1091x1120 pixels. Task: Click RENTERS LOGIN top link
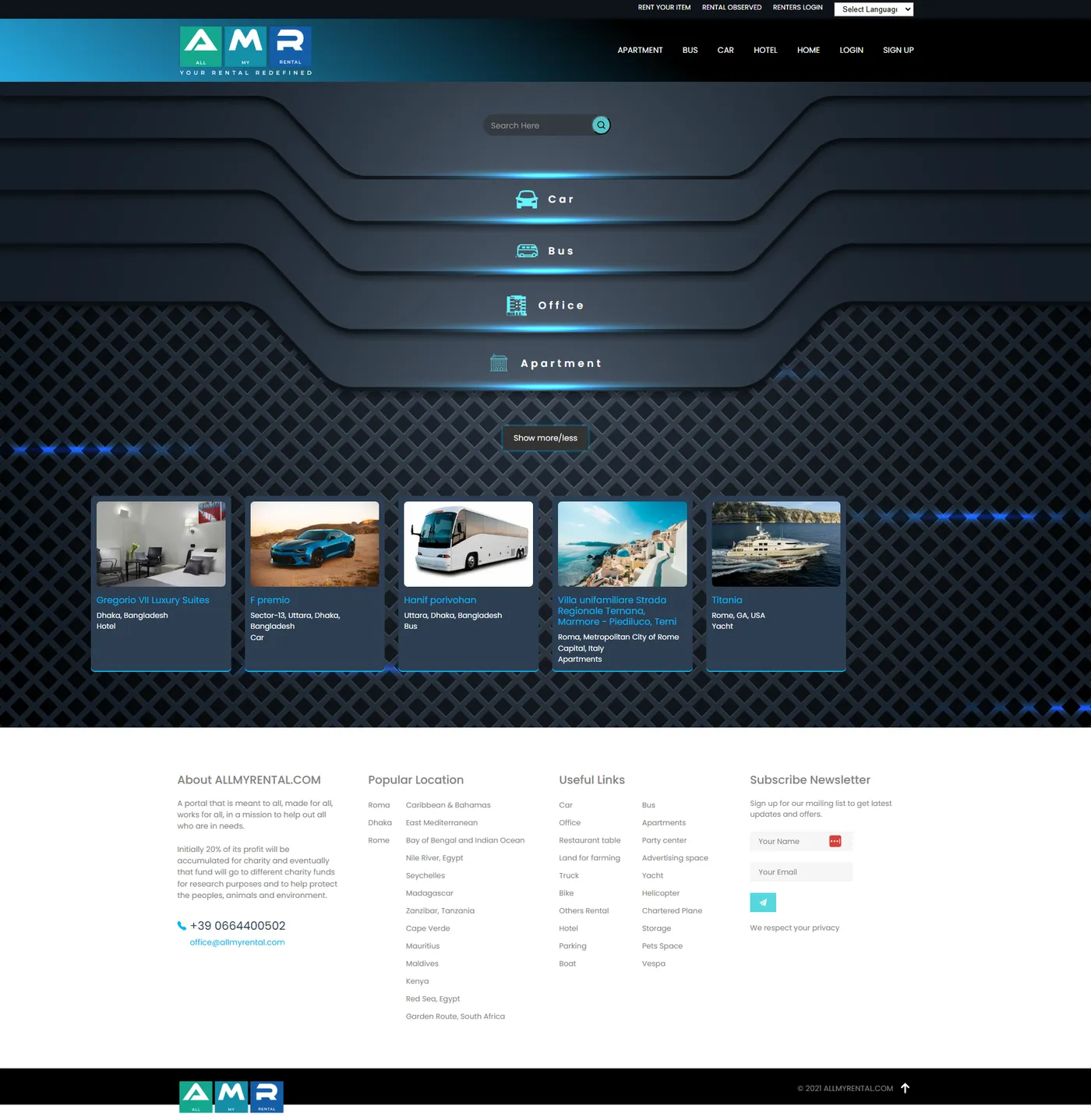pos(797,8)
